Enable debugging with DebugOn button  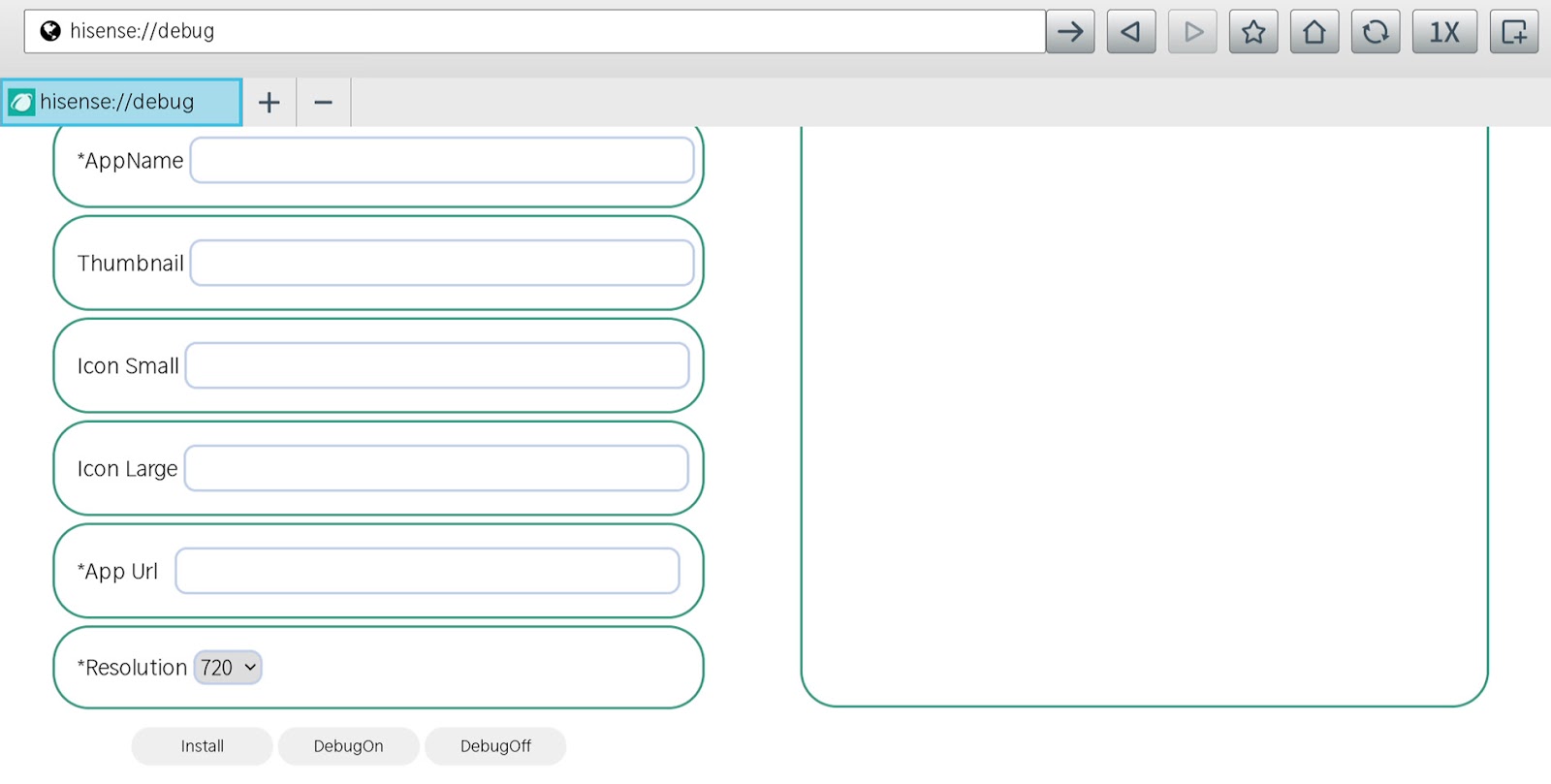point(348,746)
